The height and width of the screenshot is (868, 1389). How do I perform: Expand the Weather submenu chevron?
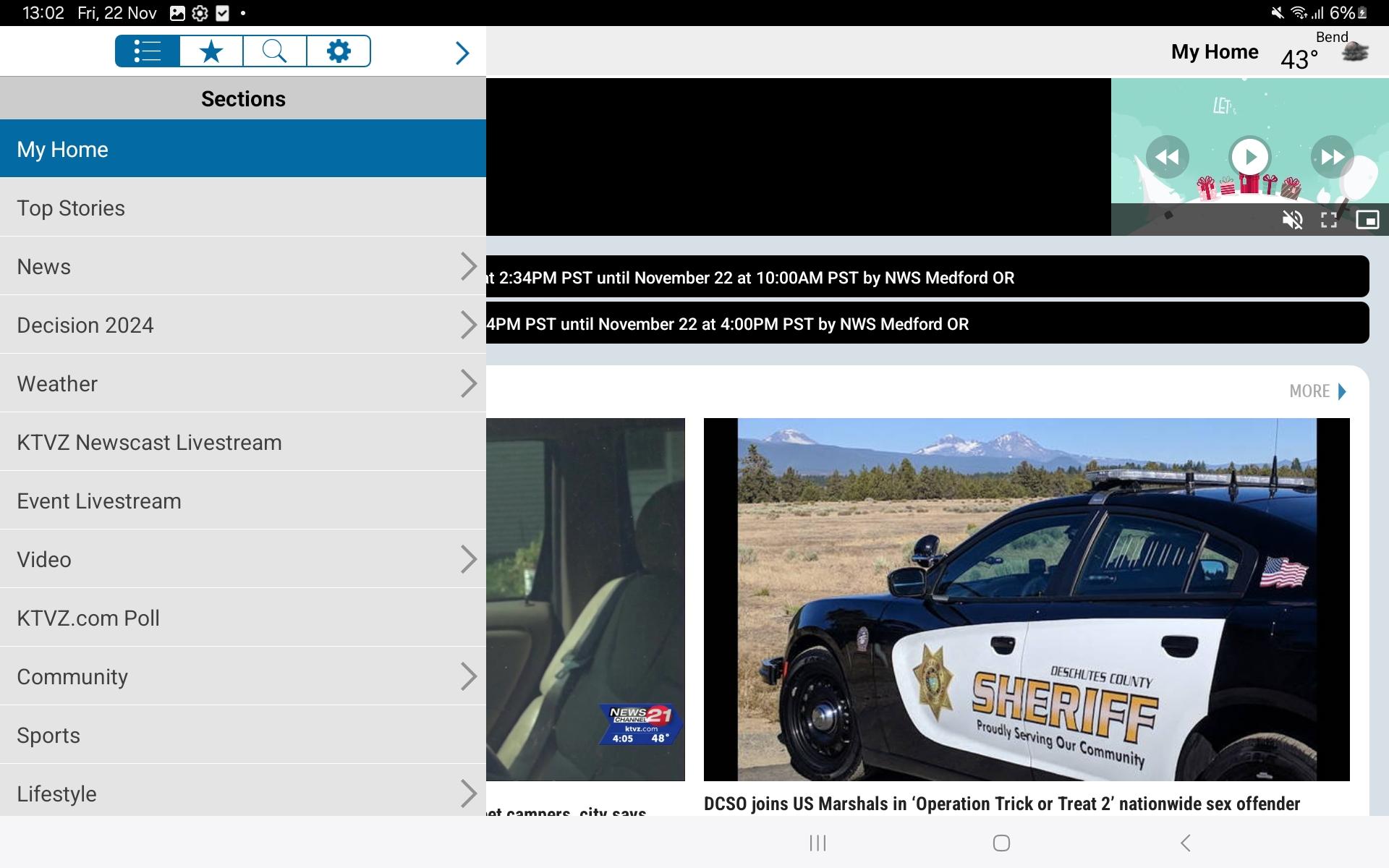point(469,383)
